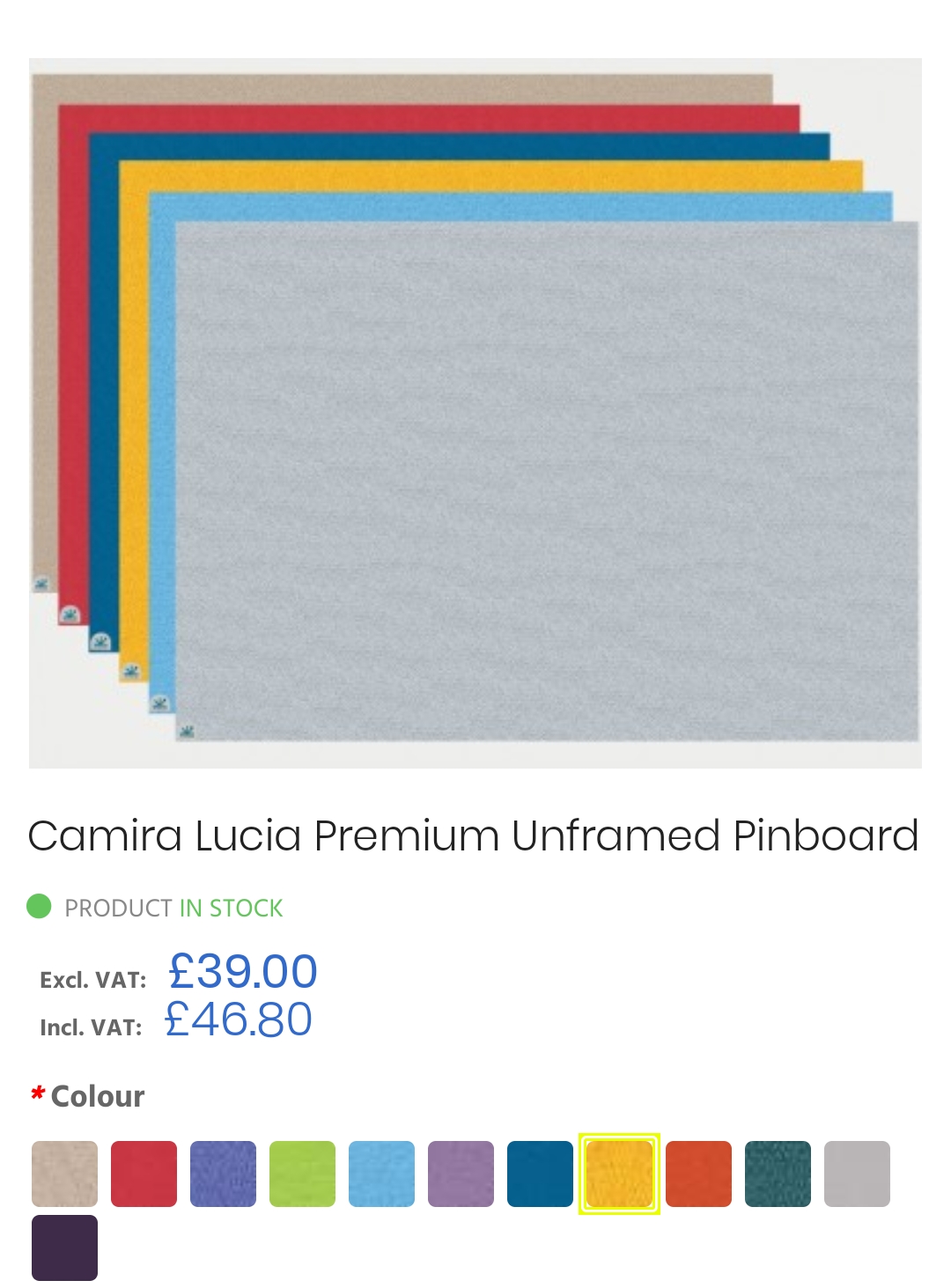
Task: Select the lime green colour swatch
Action: pyautogui.click(x=302, y=1174)
